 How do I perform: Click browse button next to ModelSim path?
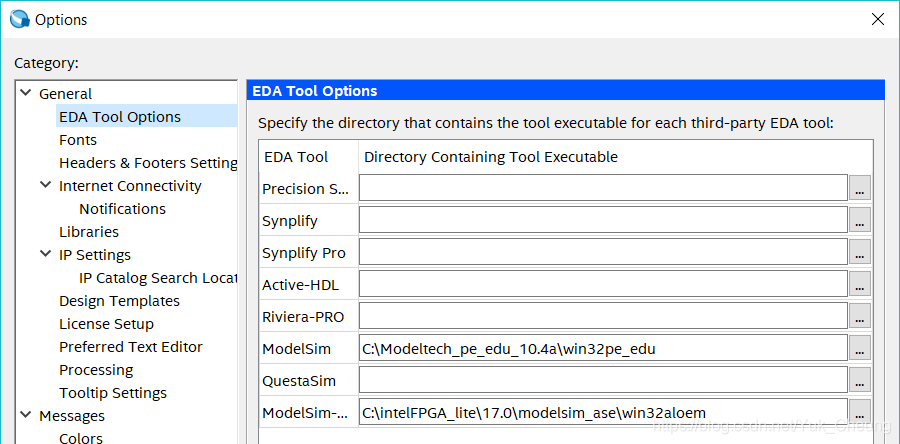point(860,348)
